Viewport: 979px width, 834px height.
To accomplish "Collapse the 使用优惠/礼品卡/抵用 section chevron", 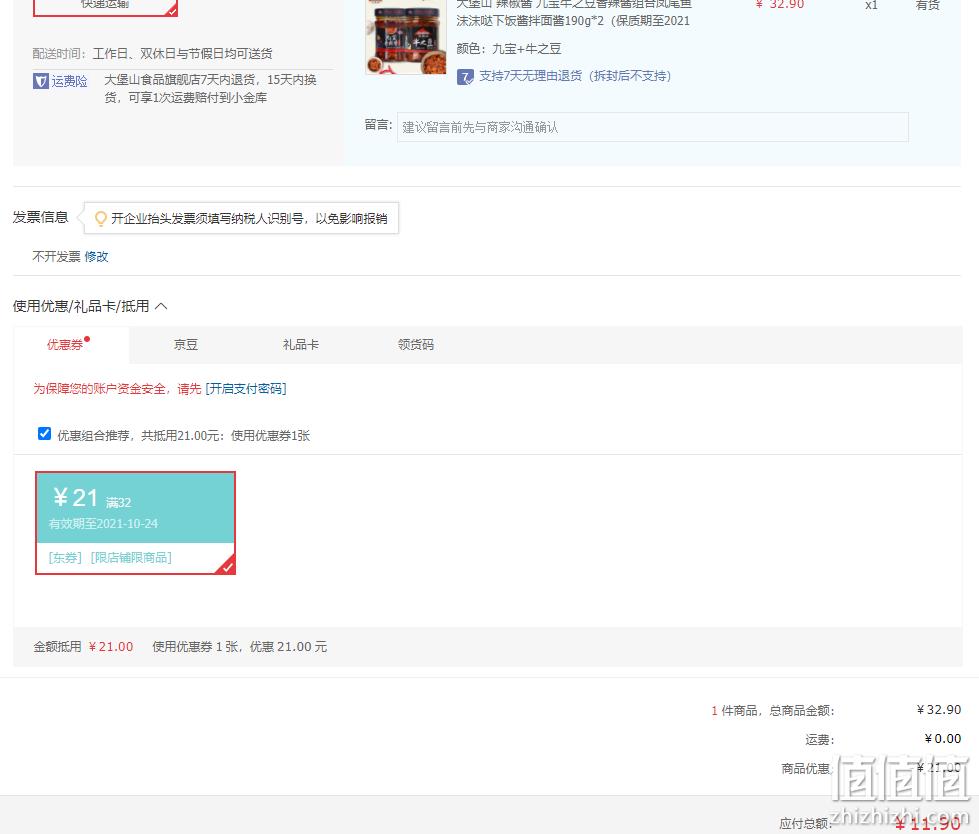I will 161,306.
